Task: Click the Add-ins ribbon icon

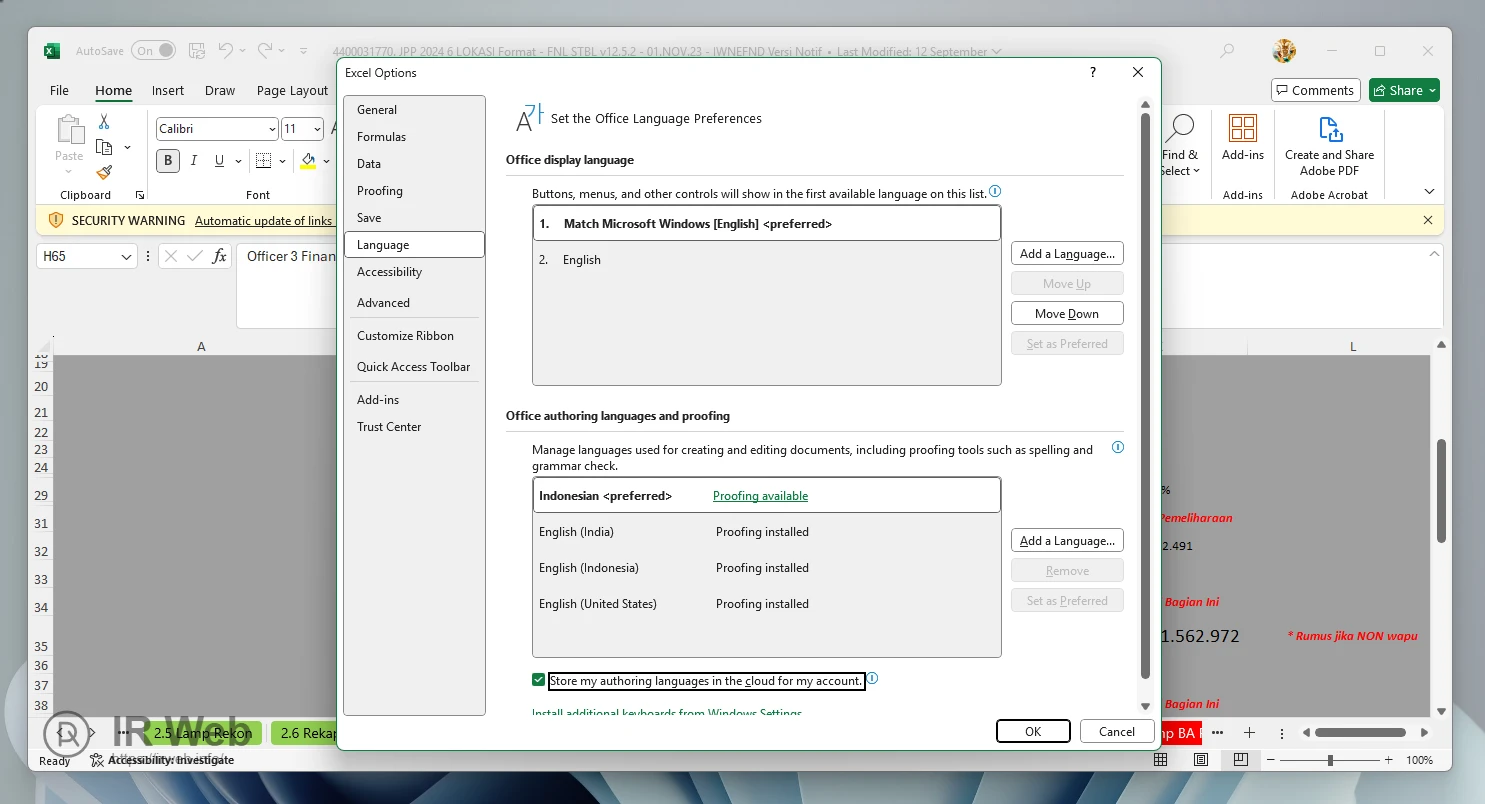Action: click(x=1242, y=129)
